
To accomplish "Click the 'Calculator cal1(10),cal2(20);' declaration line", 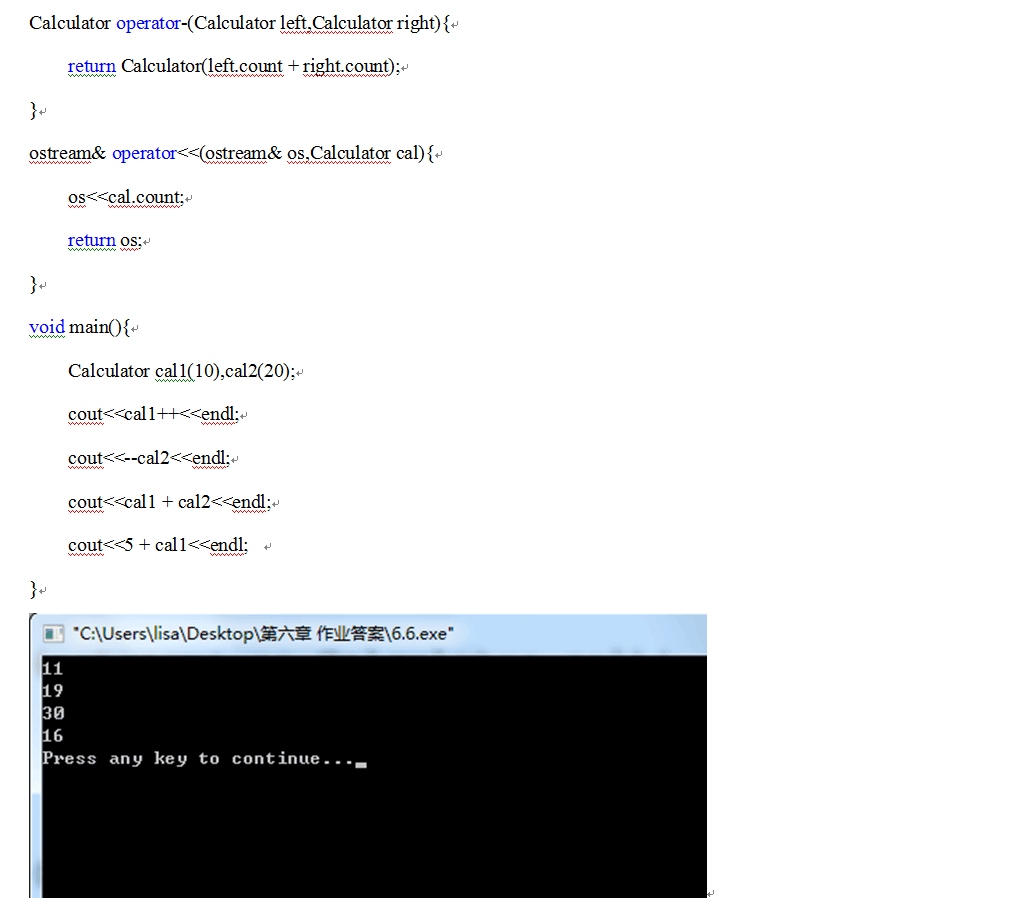I will point(181,371).
